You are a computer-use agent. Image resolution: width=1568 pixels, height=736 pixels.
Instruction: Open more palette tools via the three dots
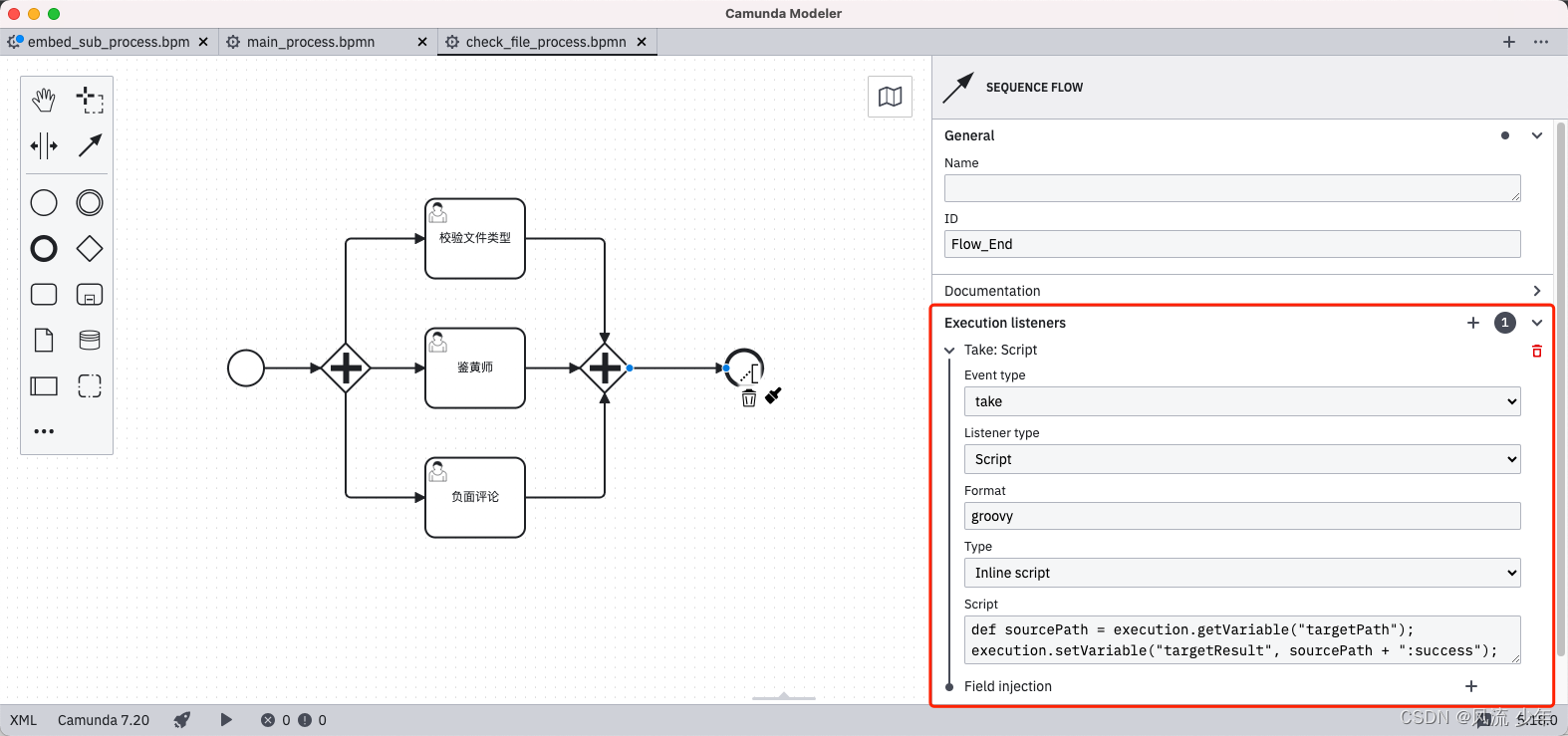pyautogui.click(x=44, y=431)
